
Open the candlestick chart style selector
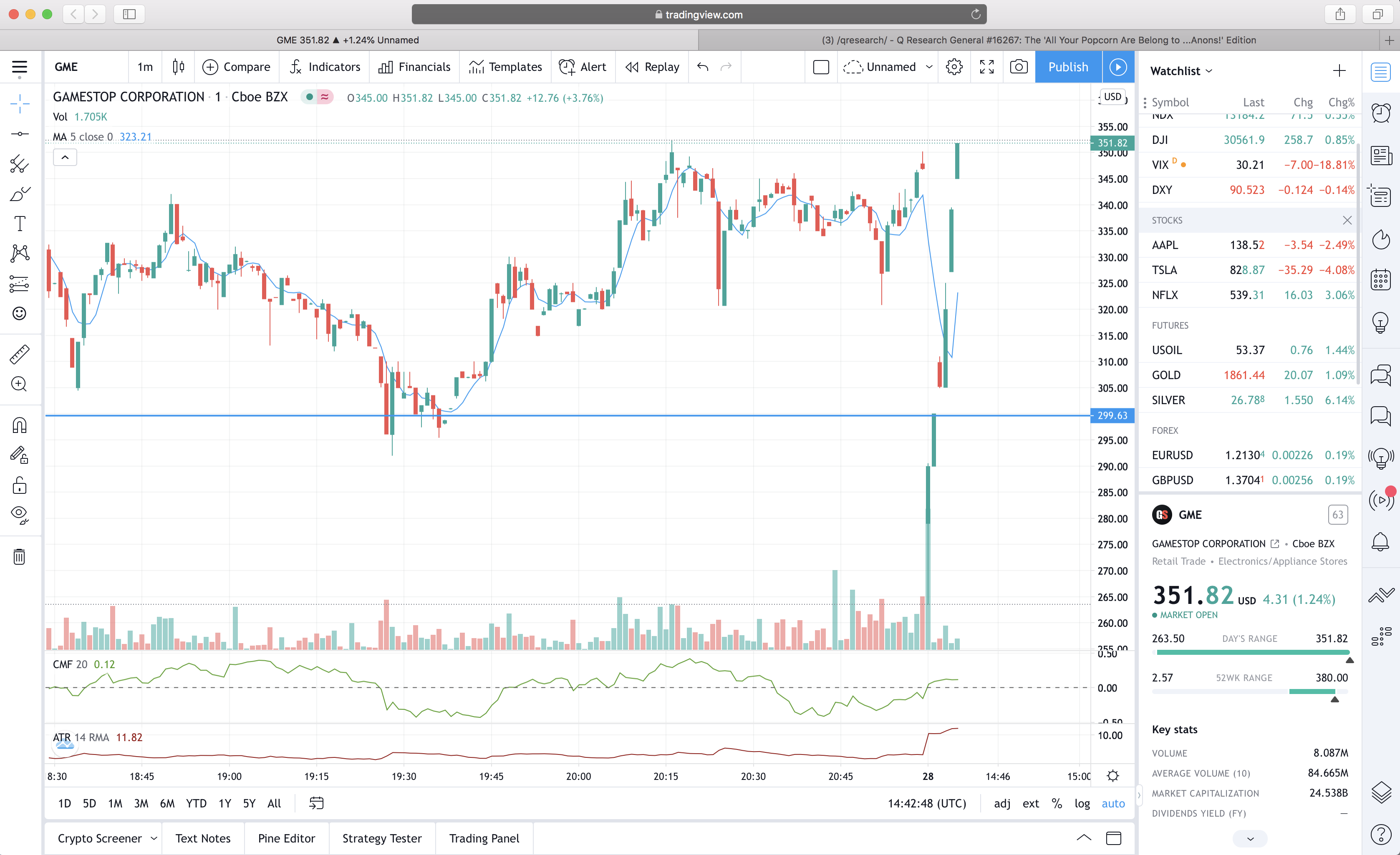[179, 67]
